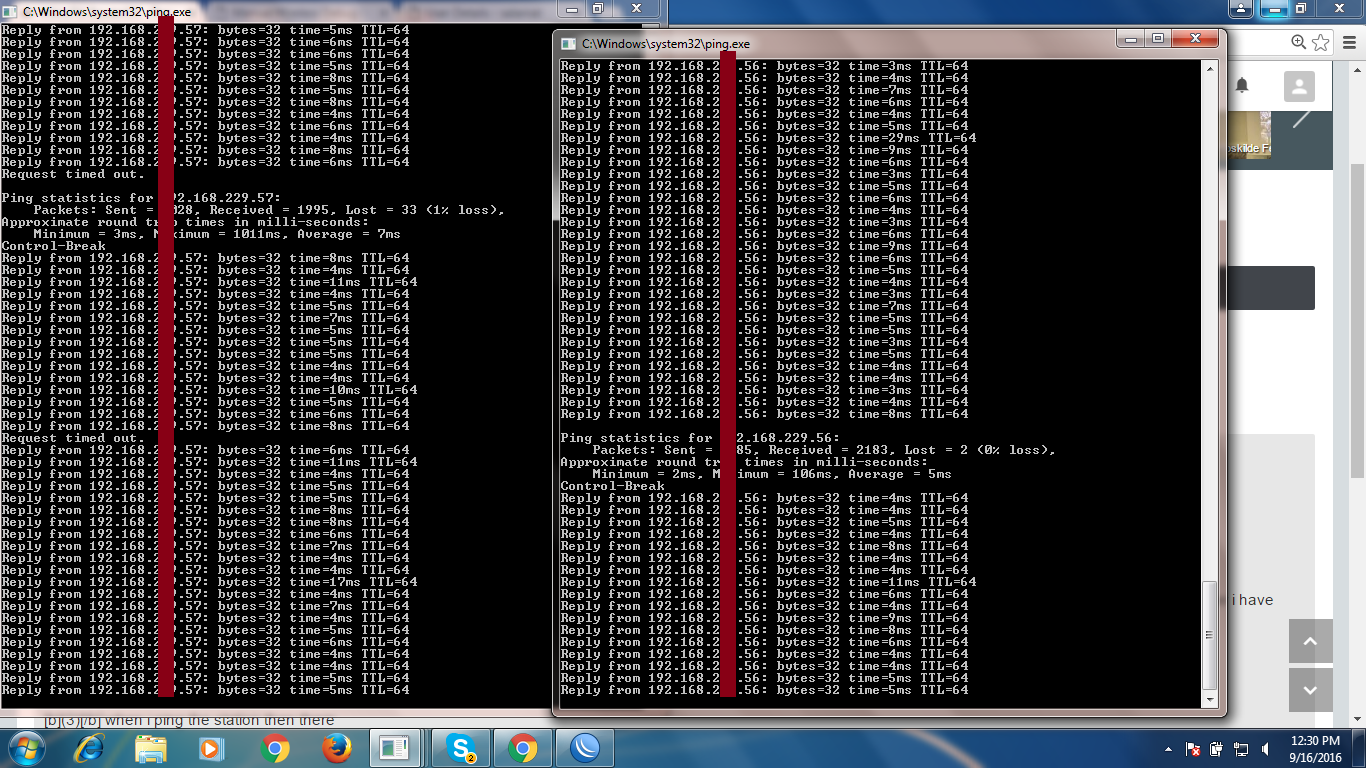This screenshot has width=1366, height=768.
Task: Select the running program preview button on taskbar
Action: (x=395, y=747)
